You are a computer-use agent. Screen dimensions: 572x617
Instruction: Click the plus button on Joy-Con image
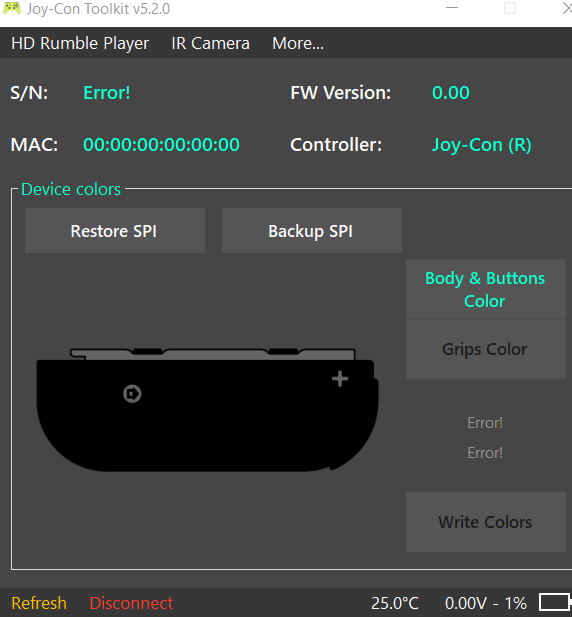pyautogui.click(x=340, y=379)
